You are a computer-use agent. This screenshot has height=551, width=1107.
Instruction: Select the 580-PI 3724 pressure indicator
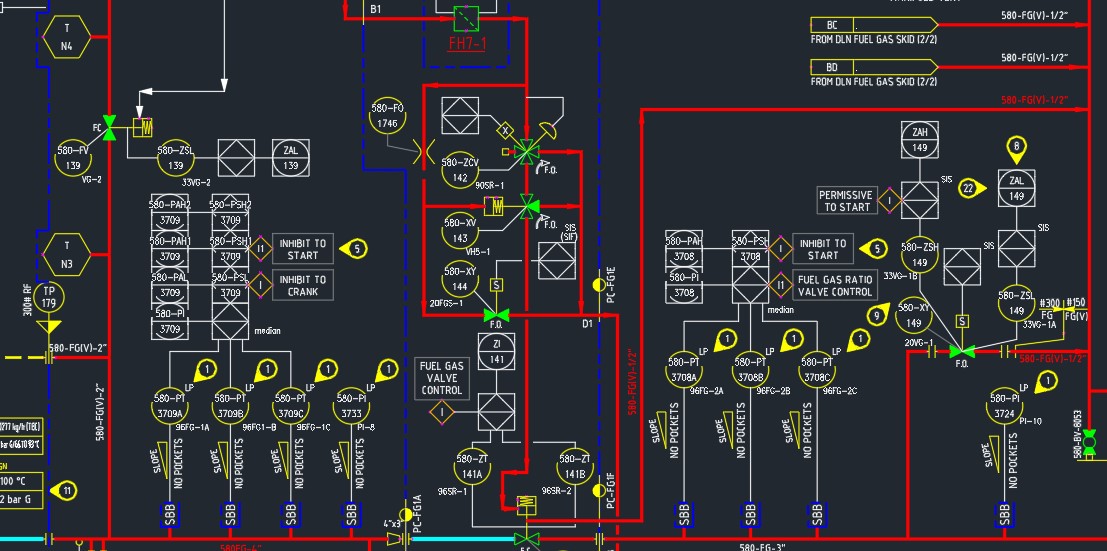tap(1004, 405)
